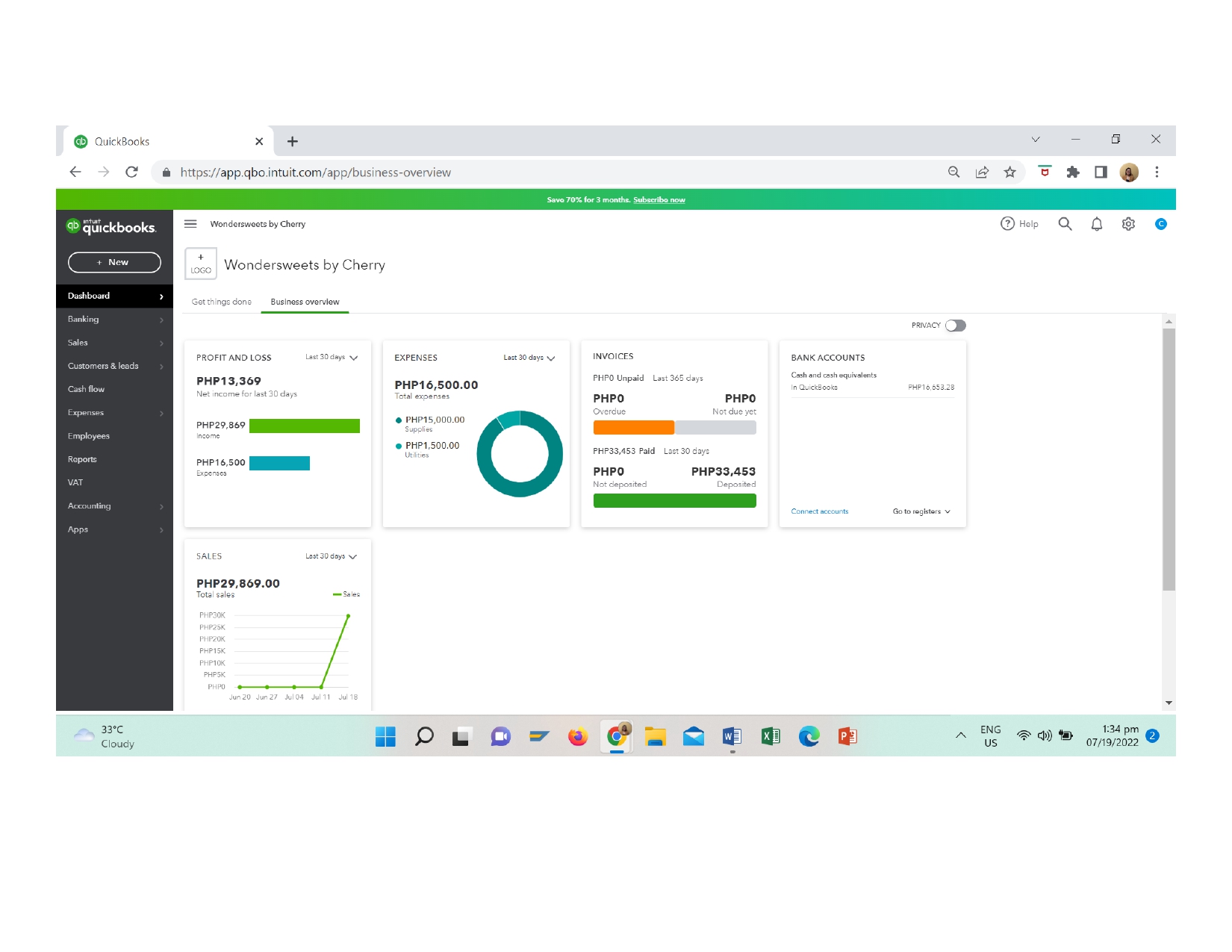
Task: Open the settings gear menu
Action: pos(1128,224)
